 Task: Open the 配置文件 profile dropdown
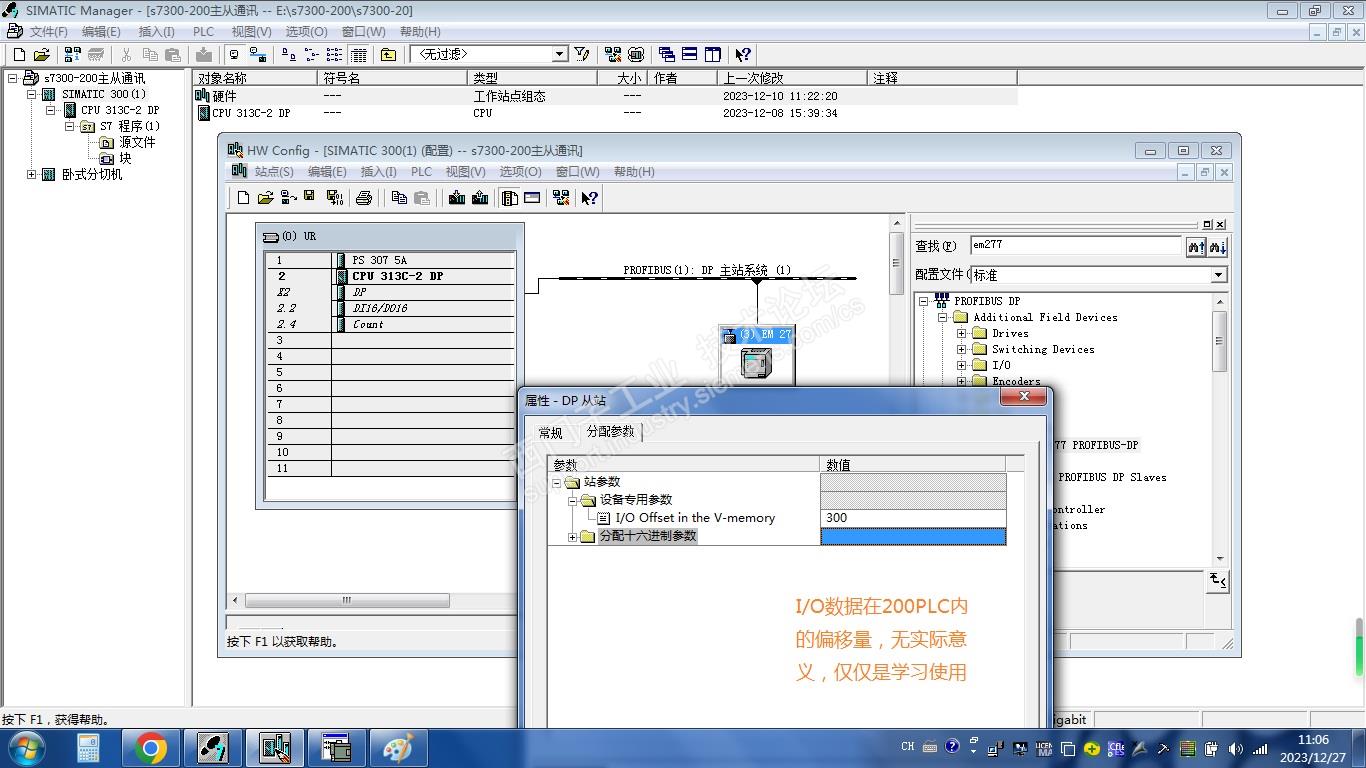click(x=1218, y=275)
